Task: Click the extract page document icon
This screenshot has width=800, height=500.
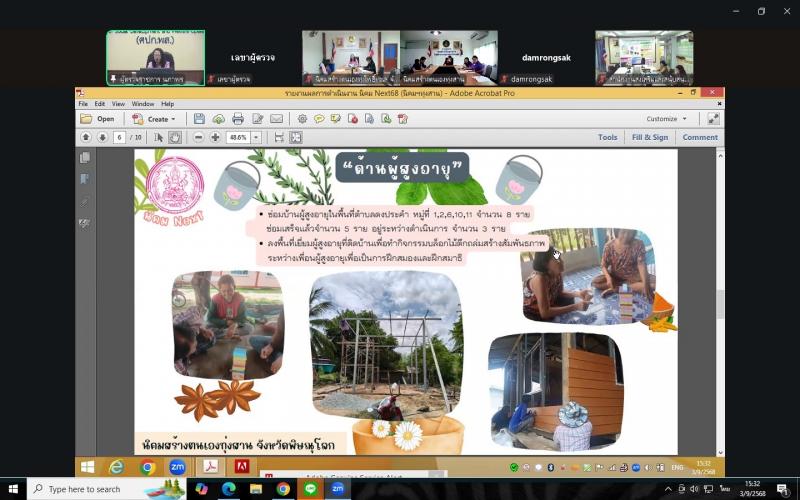Action: click(369, 119)
